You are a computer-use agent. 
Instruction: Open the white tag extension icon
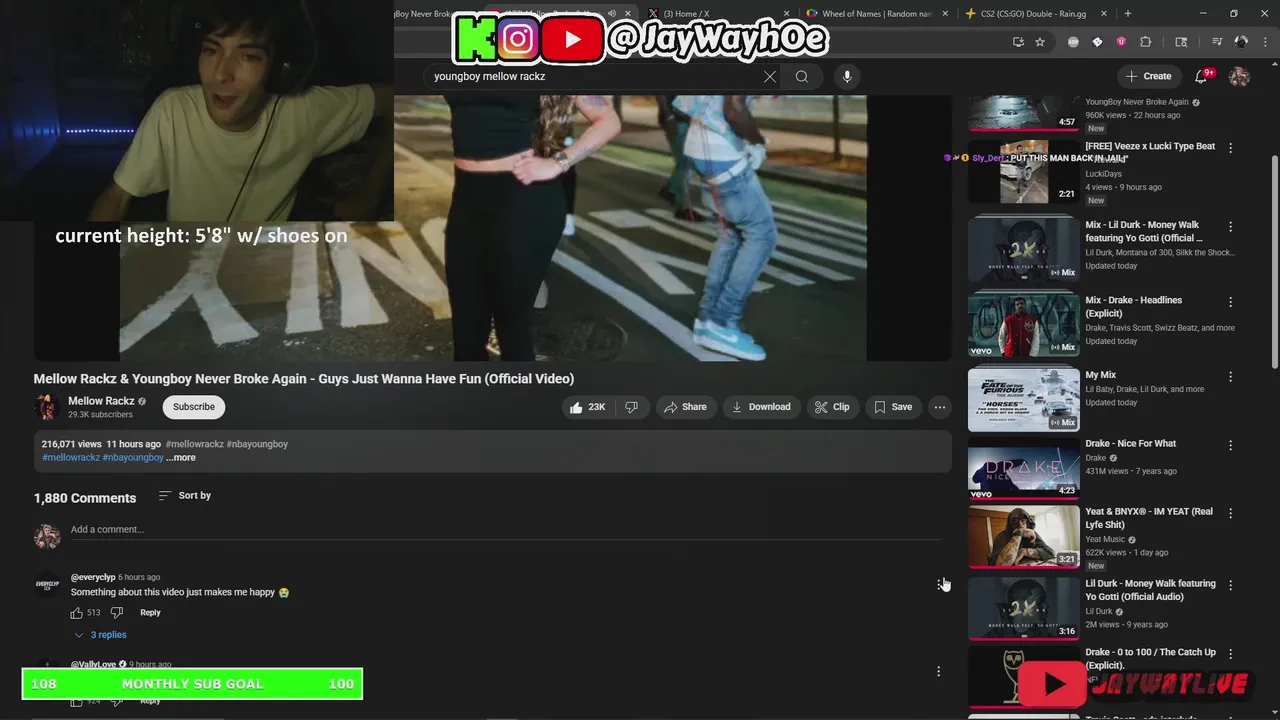[1097, 42]
